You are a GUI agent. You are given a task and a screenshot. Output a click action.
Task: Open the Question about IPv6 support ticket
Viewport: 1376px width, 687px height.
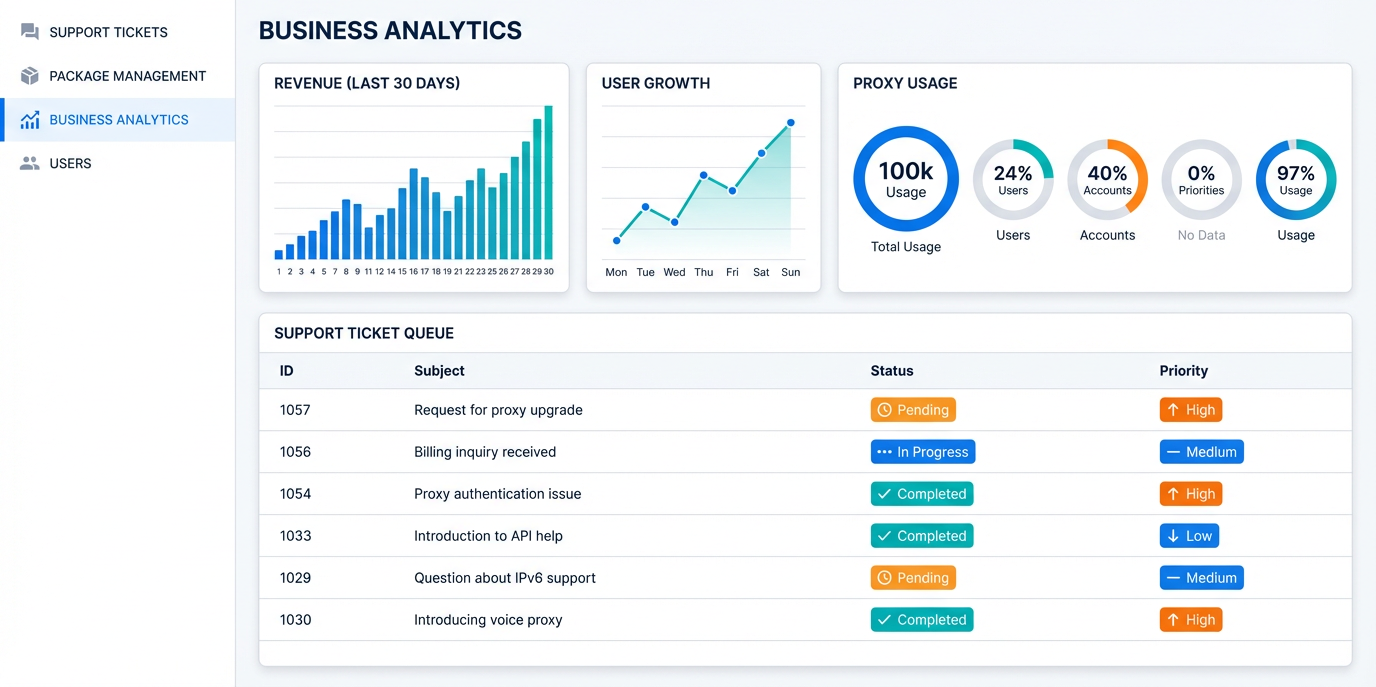pos(505,578)
